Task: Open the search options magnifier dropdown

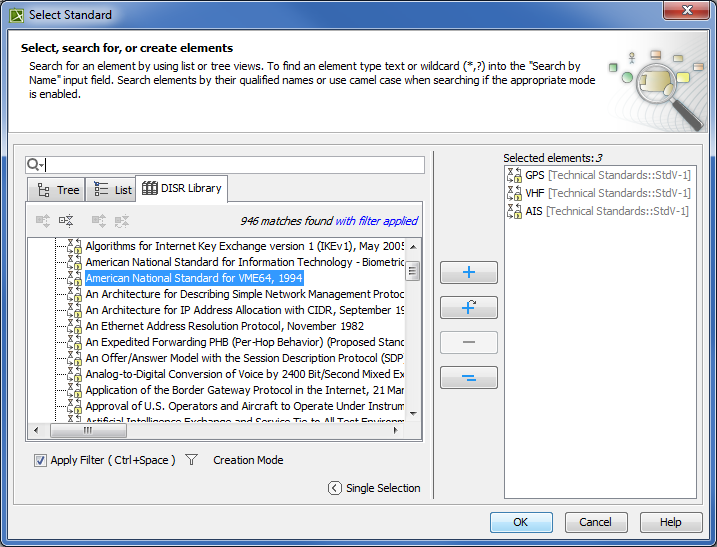Action: tap(35, 165)
